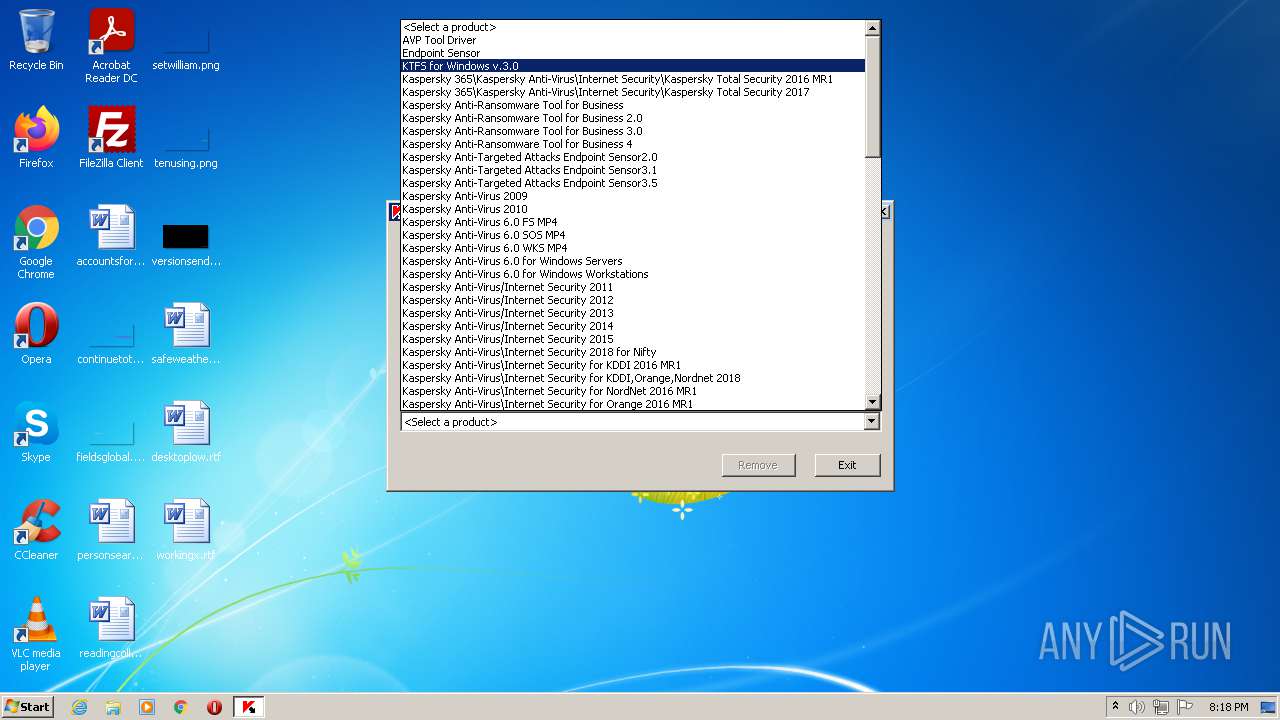Select Internet Security for Orange 2016 MR1
Viewport: 1280px width, 720px height.
(632, 404)
